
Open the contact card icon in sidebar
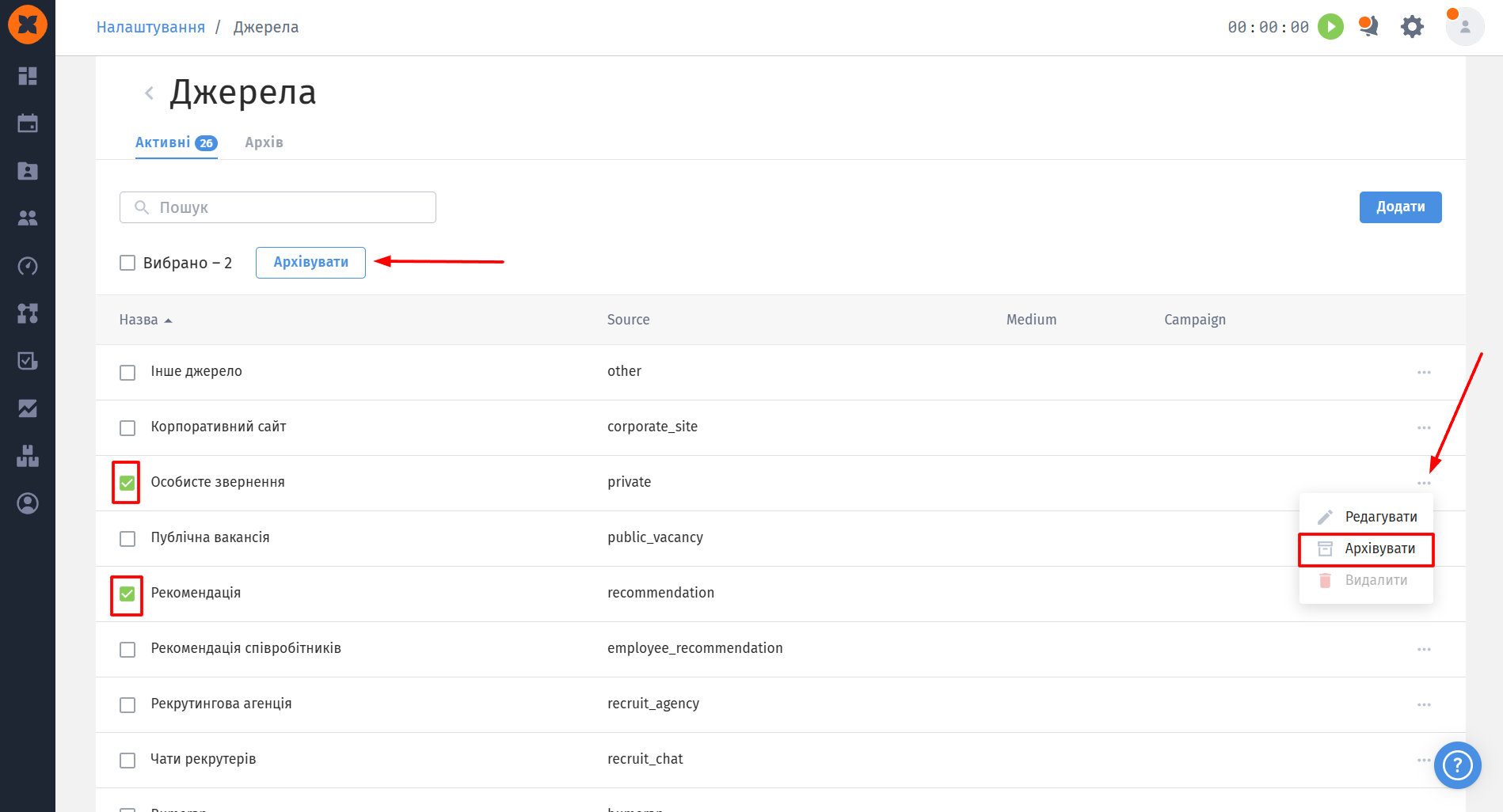coord(28,171)
